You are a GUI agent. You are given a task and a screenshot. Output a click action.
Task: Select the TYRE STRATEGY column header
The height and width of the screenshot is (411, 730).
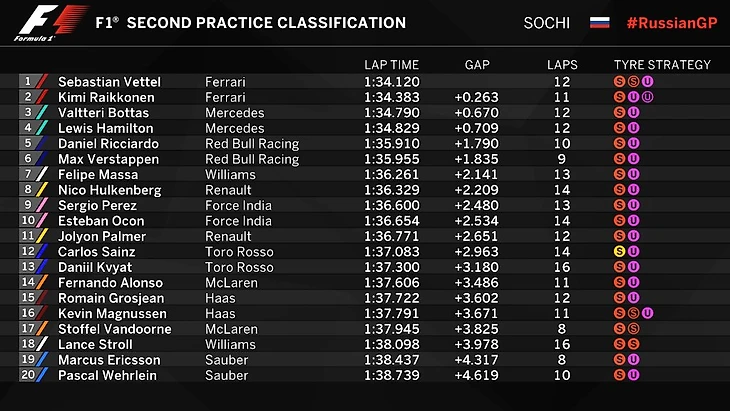point(661,65)
